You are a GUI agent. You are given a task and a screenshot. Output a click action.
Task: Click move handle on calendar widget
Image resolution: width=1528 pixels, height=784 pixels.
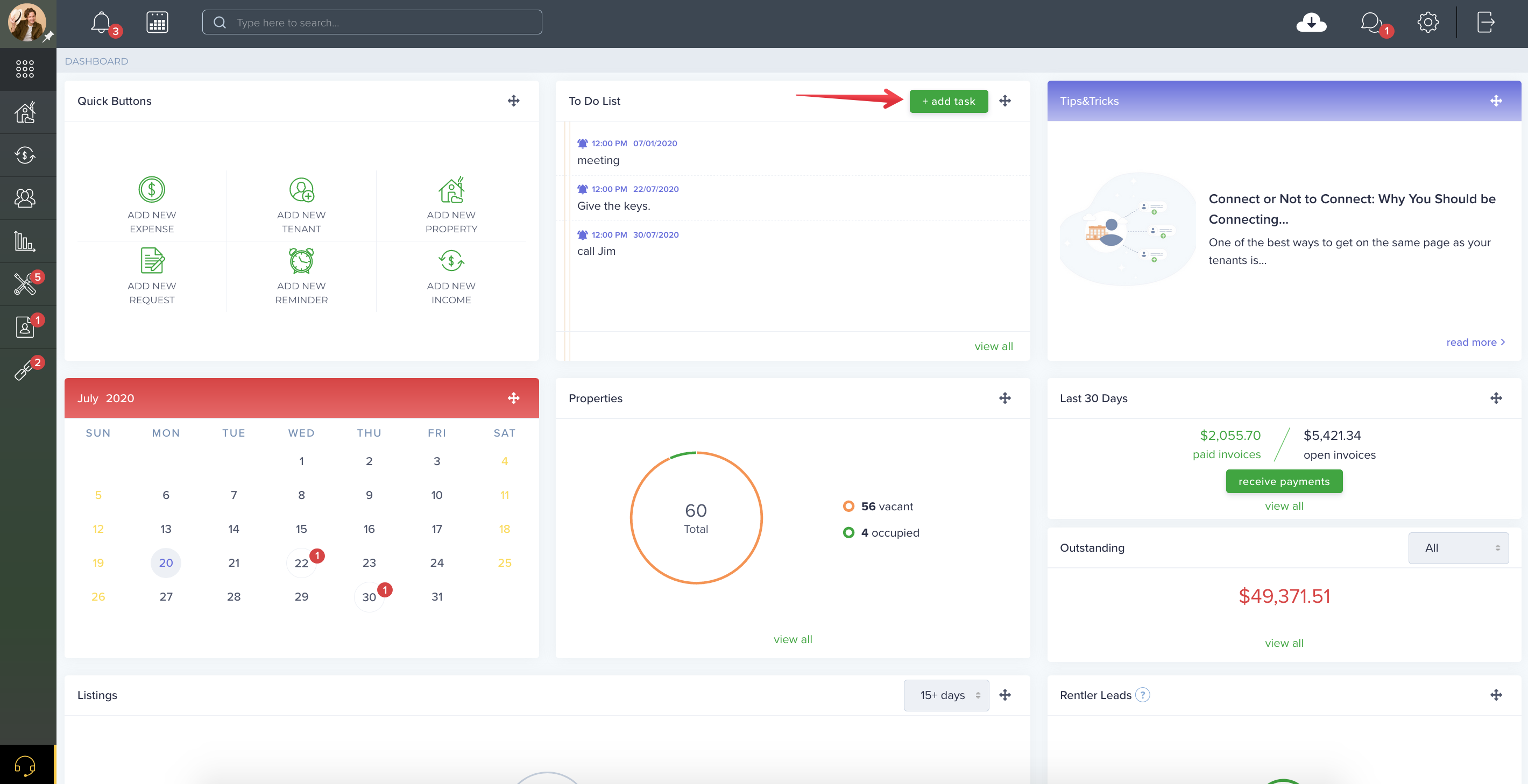coord(514,398)
